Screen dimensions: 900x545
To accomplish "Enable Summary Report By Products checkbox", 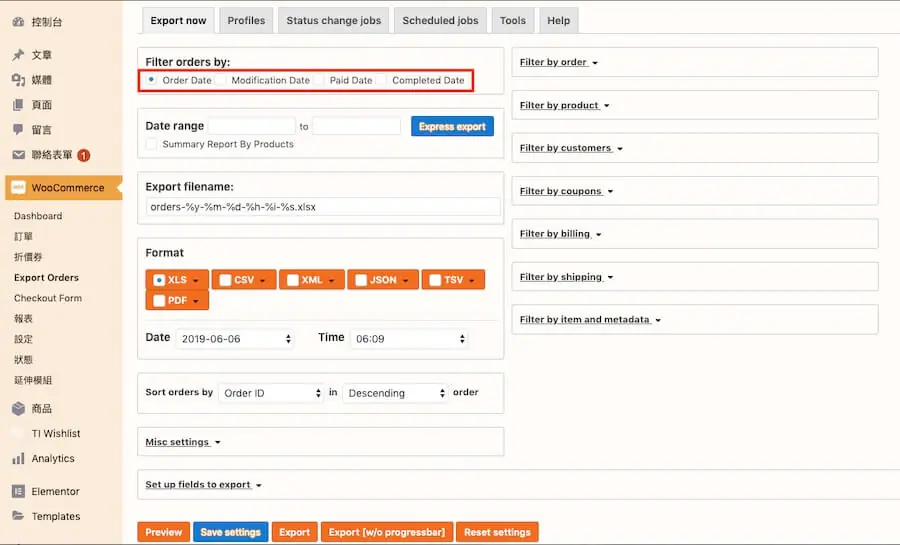I will (x=152, y=144).
